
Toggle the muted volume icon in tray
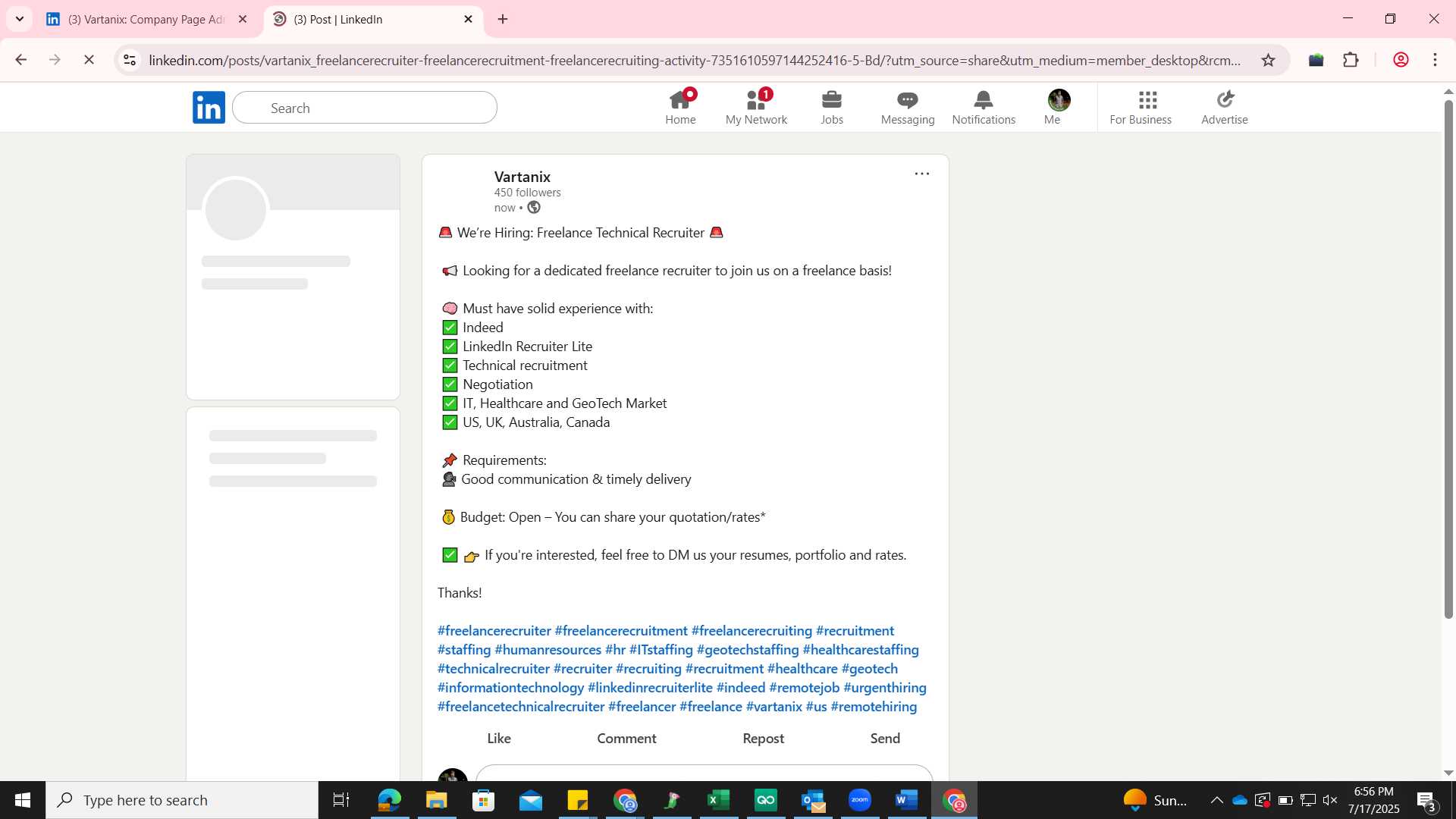[x=1330, y=800]
